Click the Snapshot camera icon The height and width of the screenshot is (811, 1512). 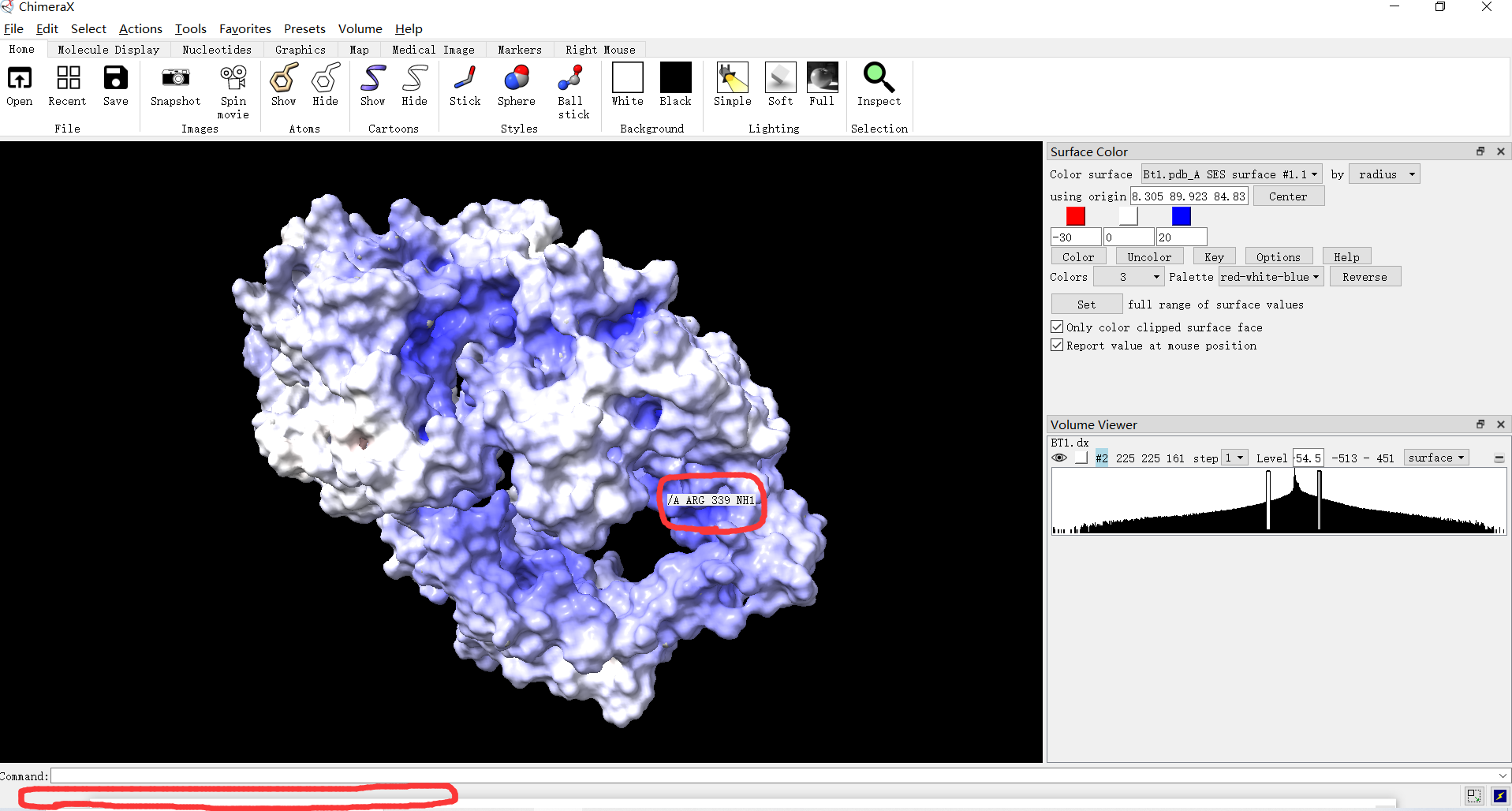[175, 79]
